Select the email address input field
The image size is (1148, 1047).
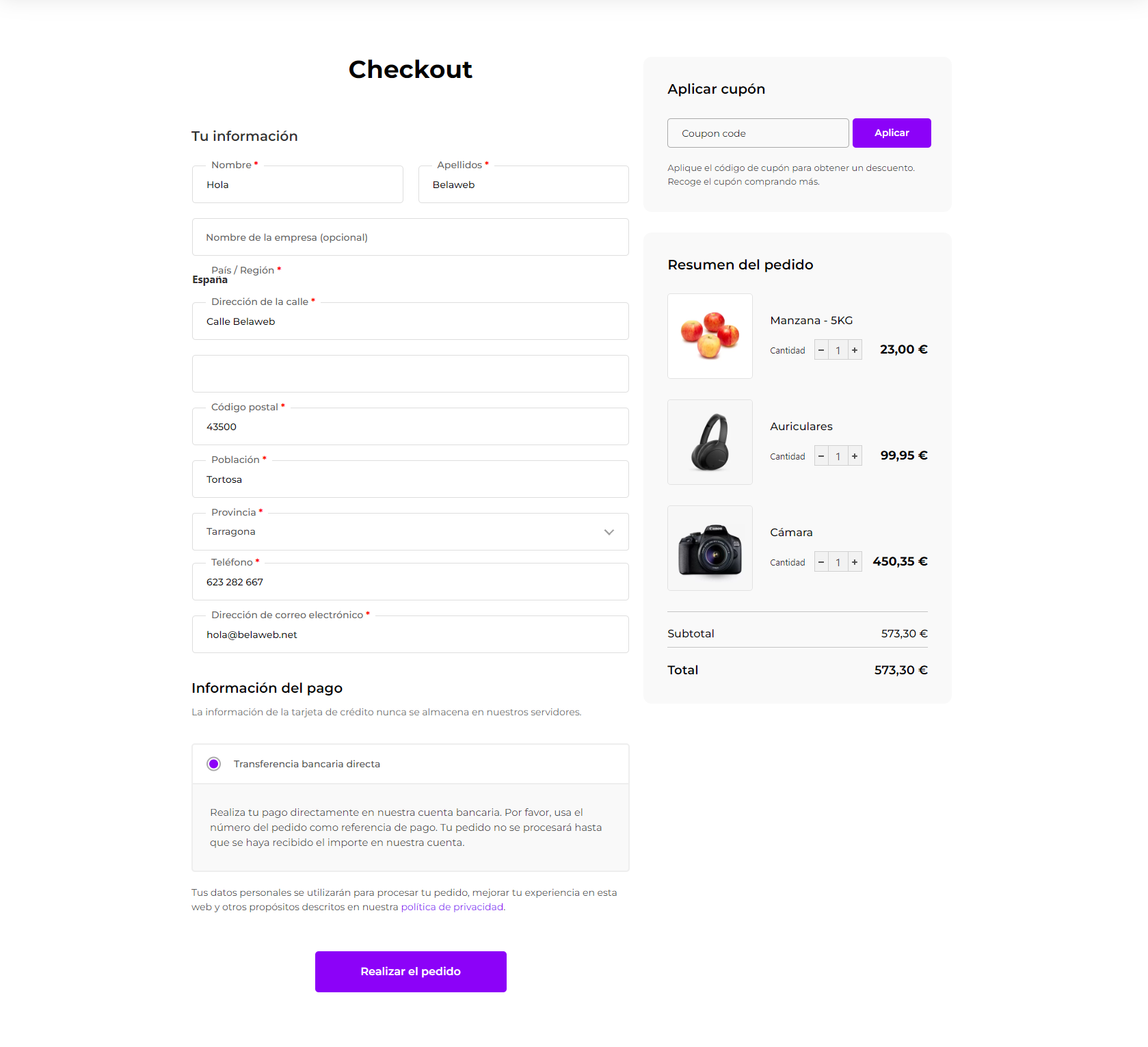pos(410,635)
